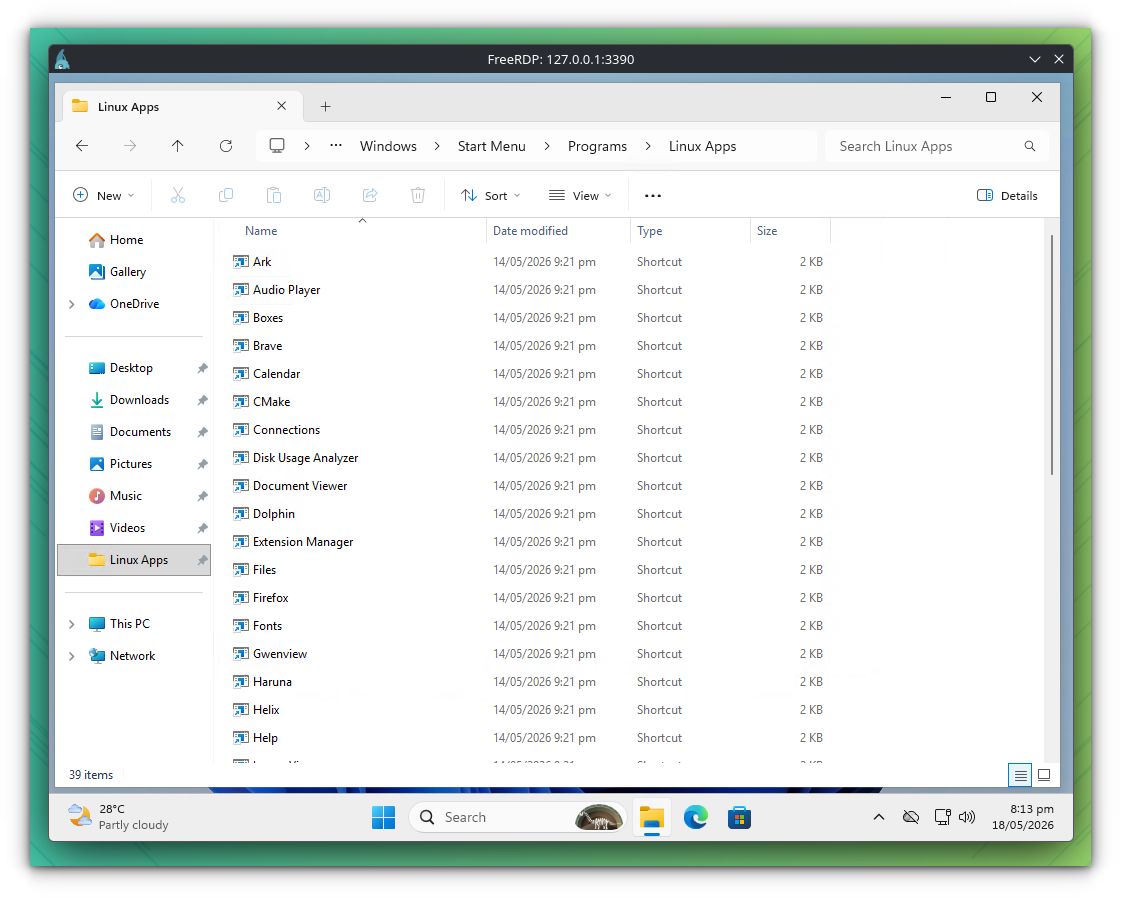Screen dimensions: 1121x898
Task: Unpin Documents from Quick access
Action: click(x=202, y=433)
